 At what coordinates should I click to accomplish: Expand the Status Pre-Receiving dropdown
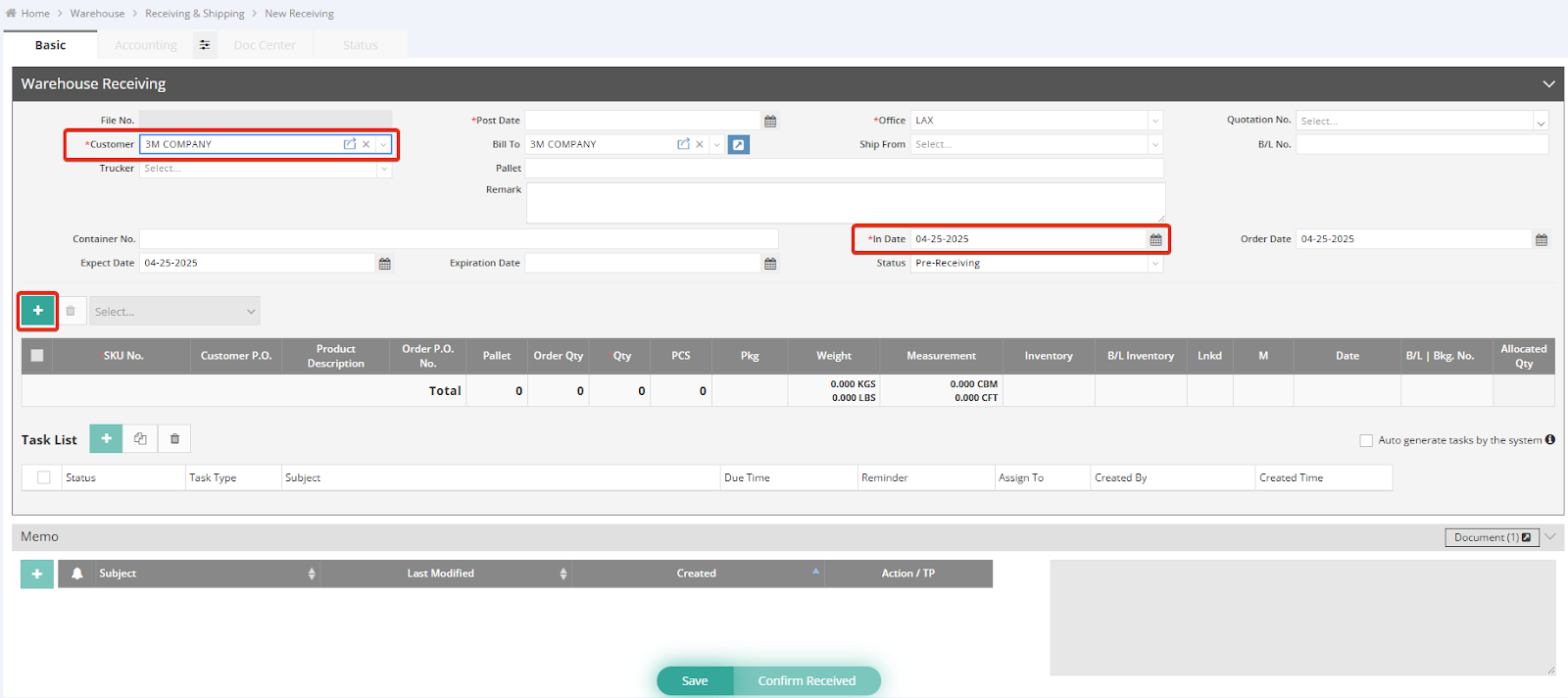tap(1155, 264)
